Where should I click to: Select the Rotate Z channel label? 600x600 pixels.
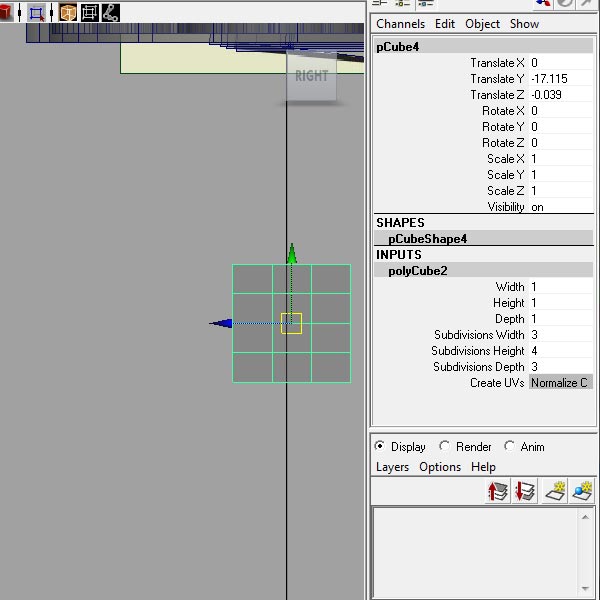pyautogui.click(x=503, y=143)
